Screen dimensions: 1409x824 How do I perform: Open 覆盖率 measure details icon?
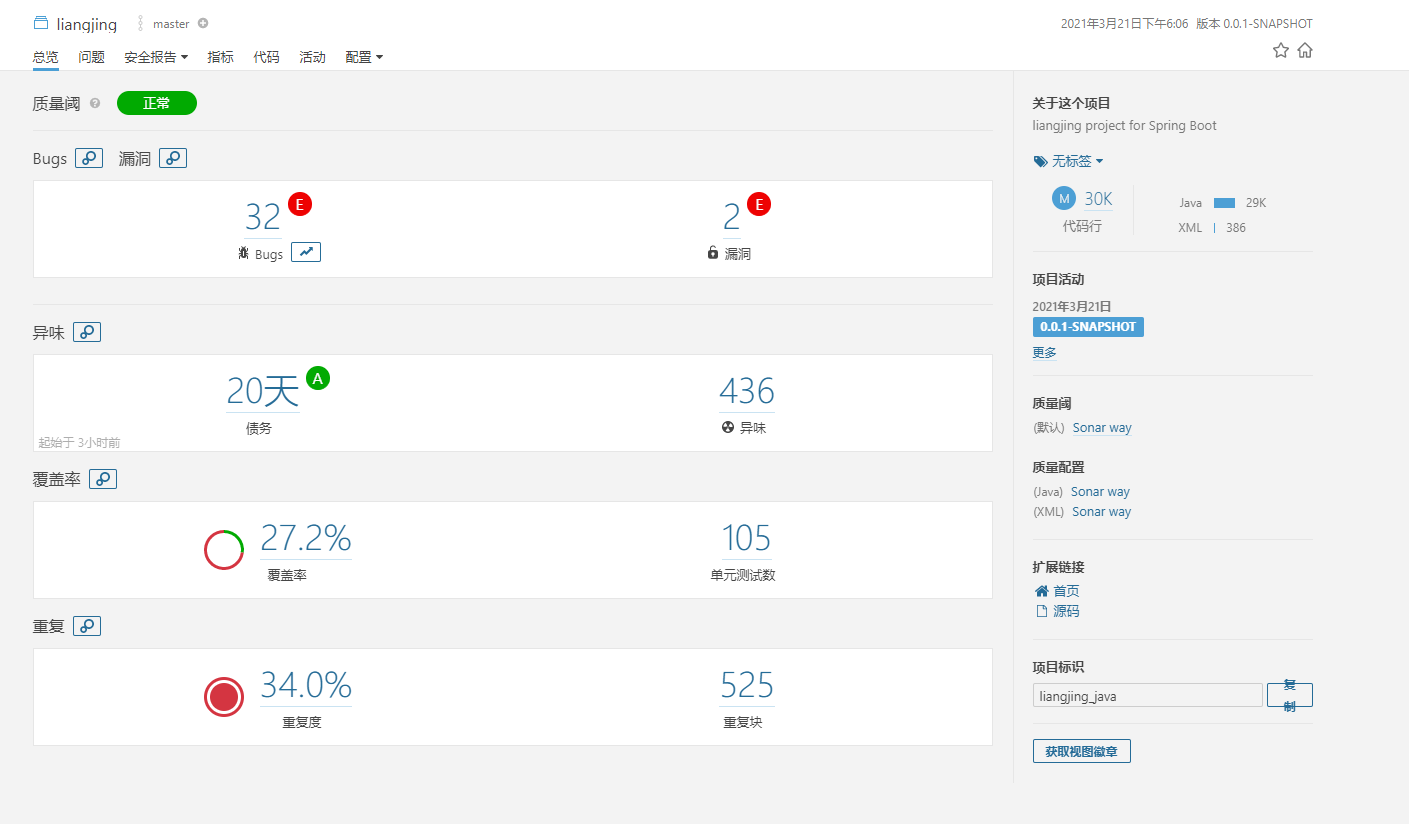pos(103,479)
